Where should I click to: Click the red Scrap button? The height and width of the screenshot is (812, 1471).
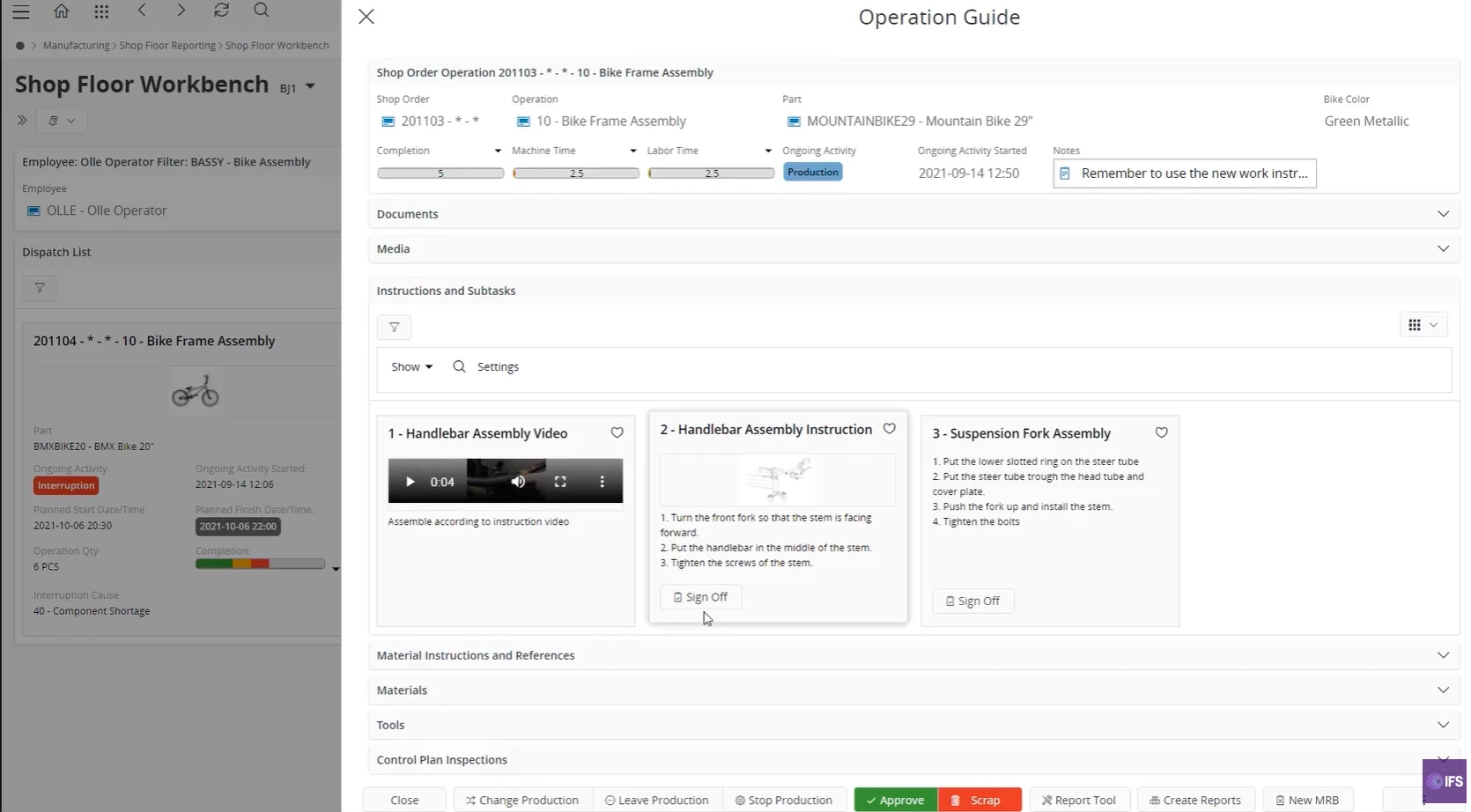point(979,800)
